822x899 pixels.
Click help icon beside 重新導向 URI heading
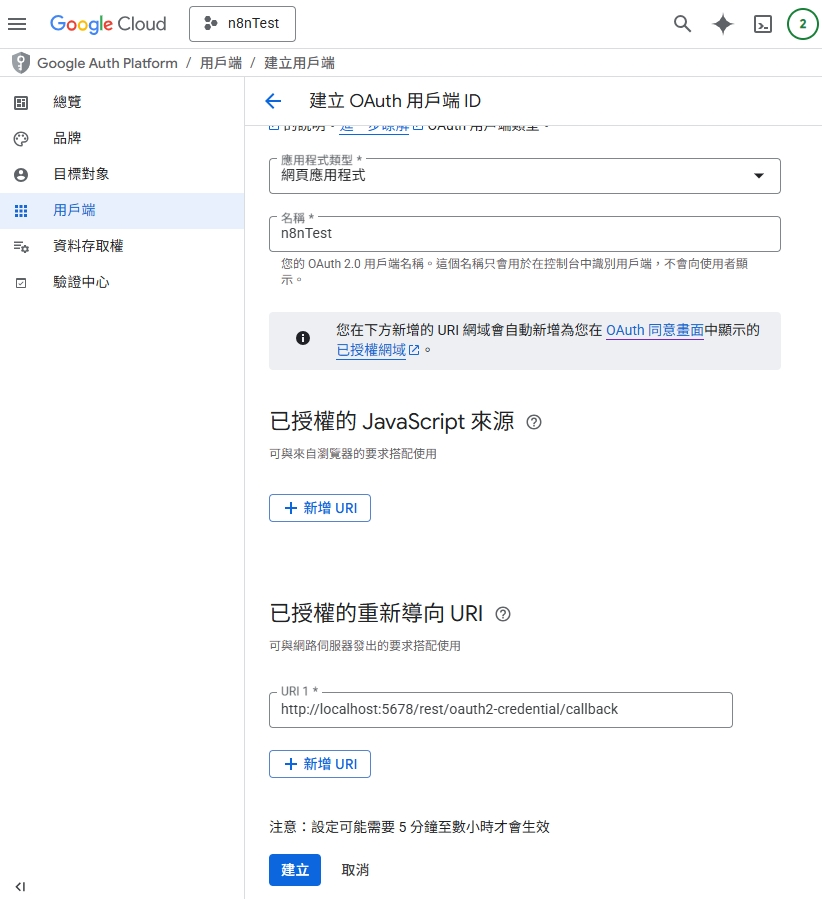503,614
